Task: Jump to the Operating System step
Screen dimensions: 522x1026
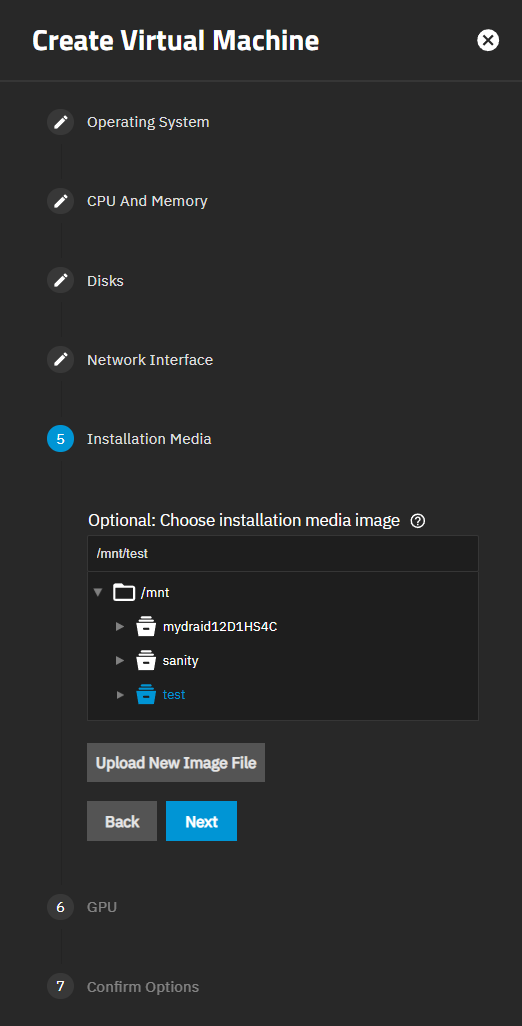Action: 148,122
